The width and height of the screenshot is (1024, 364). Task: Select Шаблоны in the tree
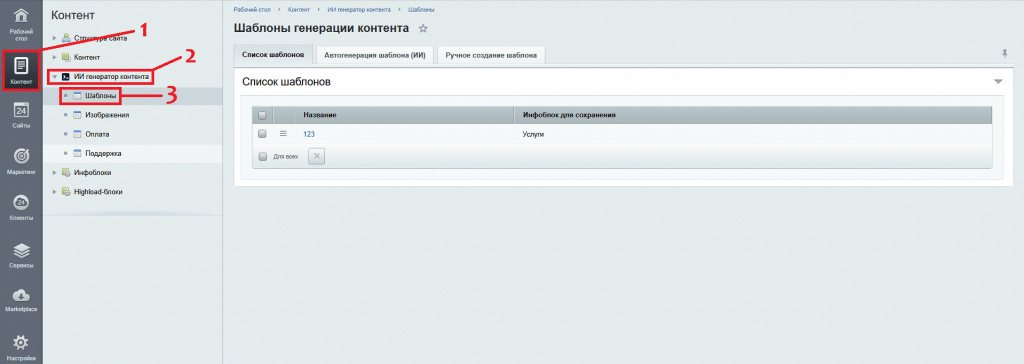click(101, 96)
